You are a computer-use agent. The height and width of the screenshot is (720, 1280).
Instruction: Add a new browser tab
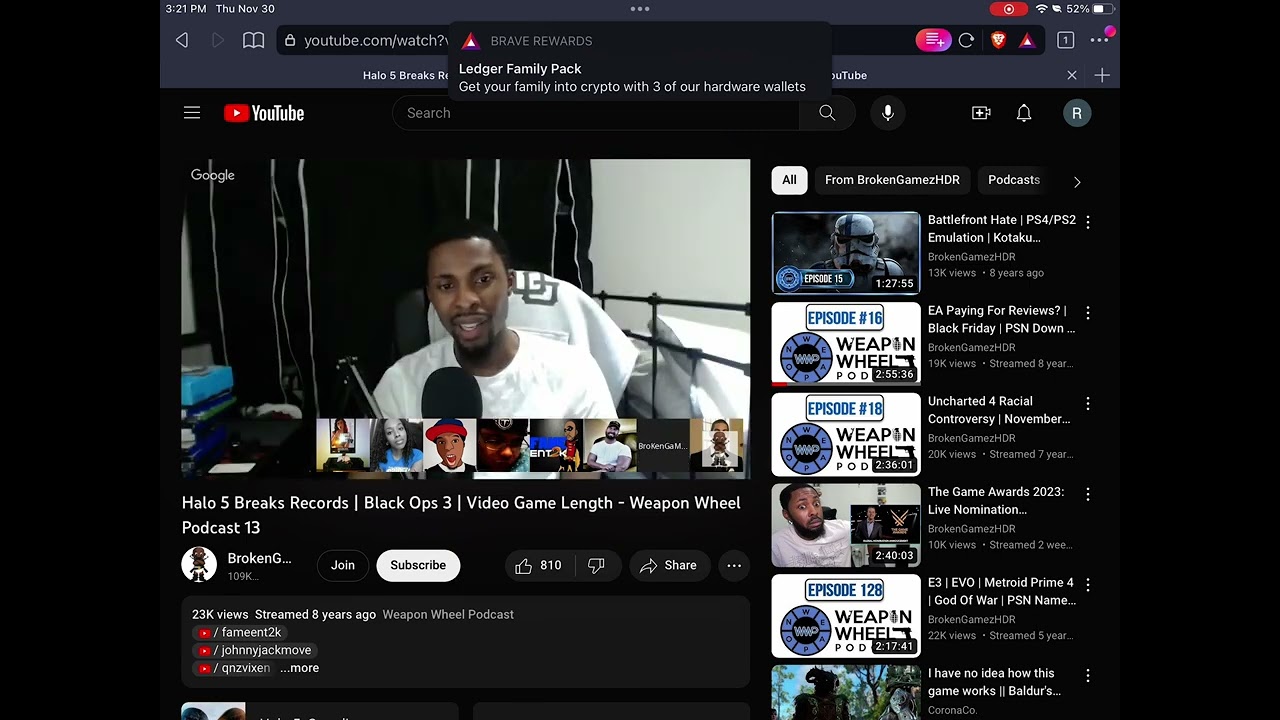[x=1102, y=75]
